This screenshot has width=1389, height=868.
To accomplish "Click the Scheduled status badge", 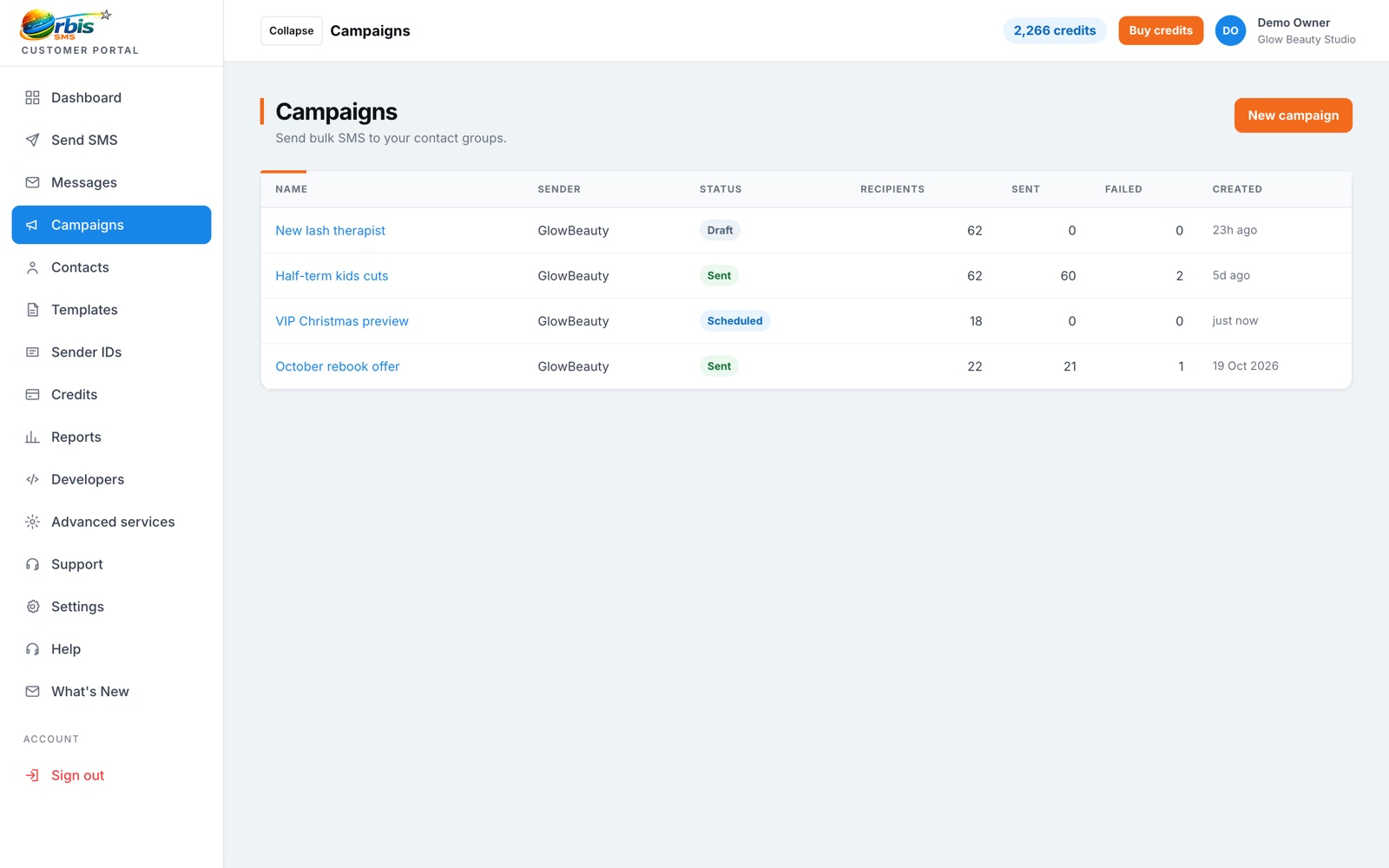I will click(734, 321).
